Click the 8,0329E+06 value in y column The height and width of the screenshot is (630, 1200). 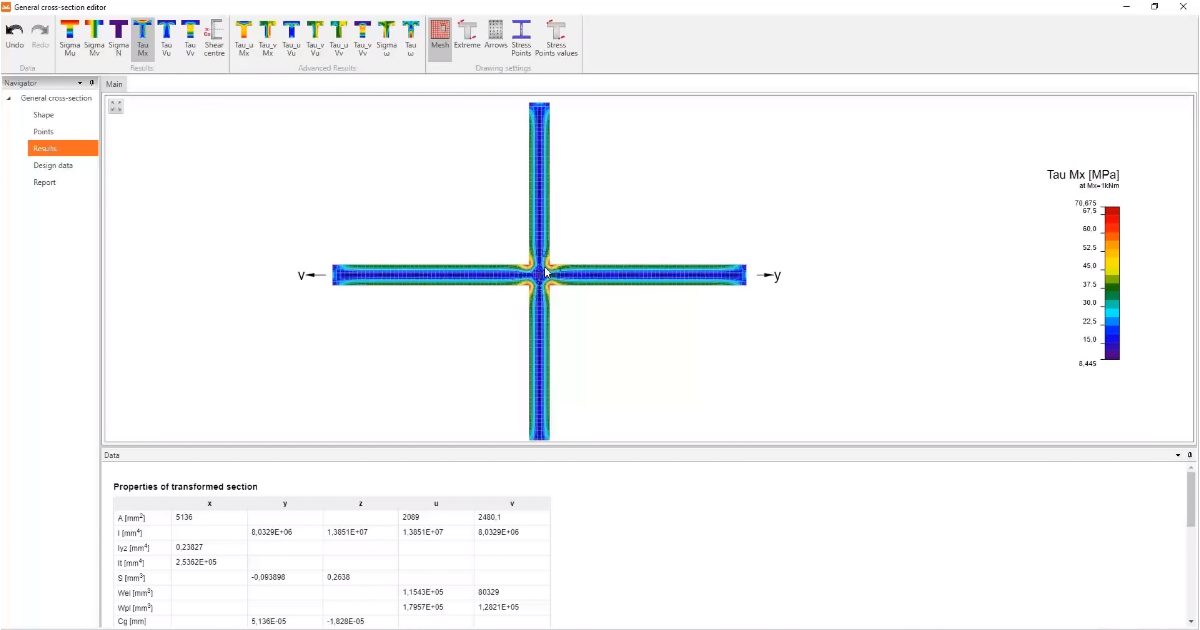(x=285, y=532)
